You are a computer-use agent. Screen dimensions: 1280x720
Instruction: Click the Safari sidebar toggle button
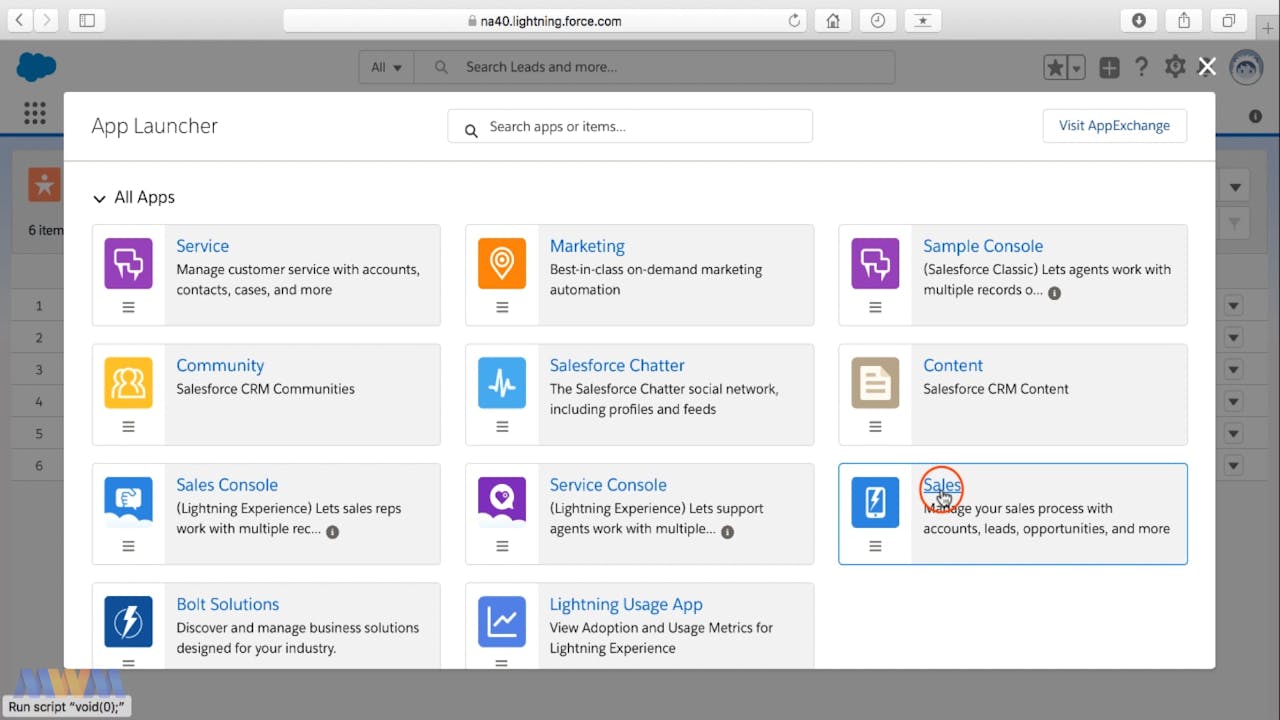(x=87, y=20)
